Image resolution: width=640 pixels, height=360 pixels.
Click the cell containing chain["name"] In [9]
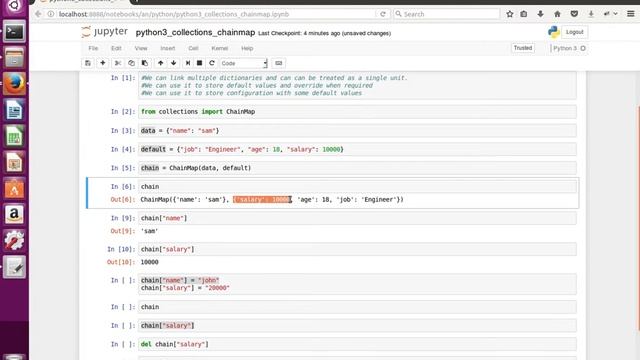click(357, 218)
